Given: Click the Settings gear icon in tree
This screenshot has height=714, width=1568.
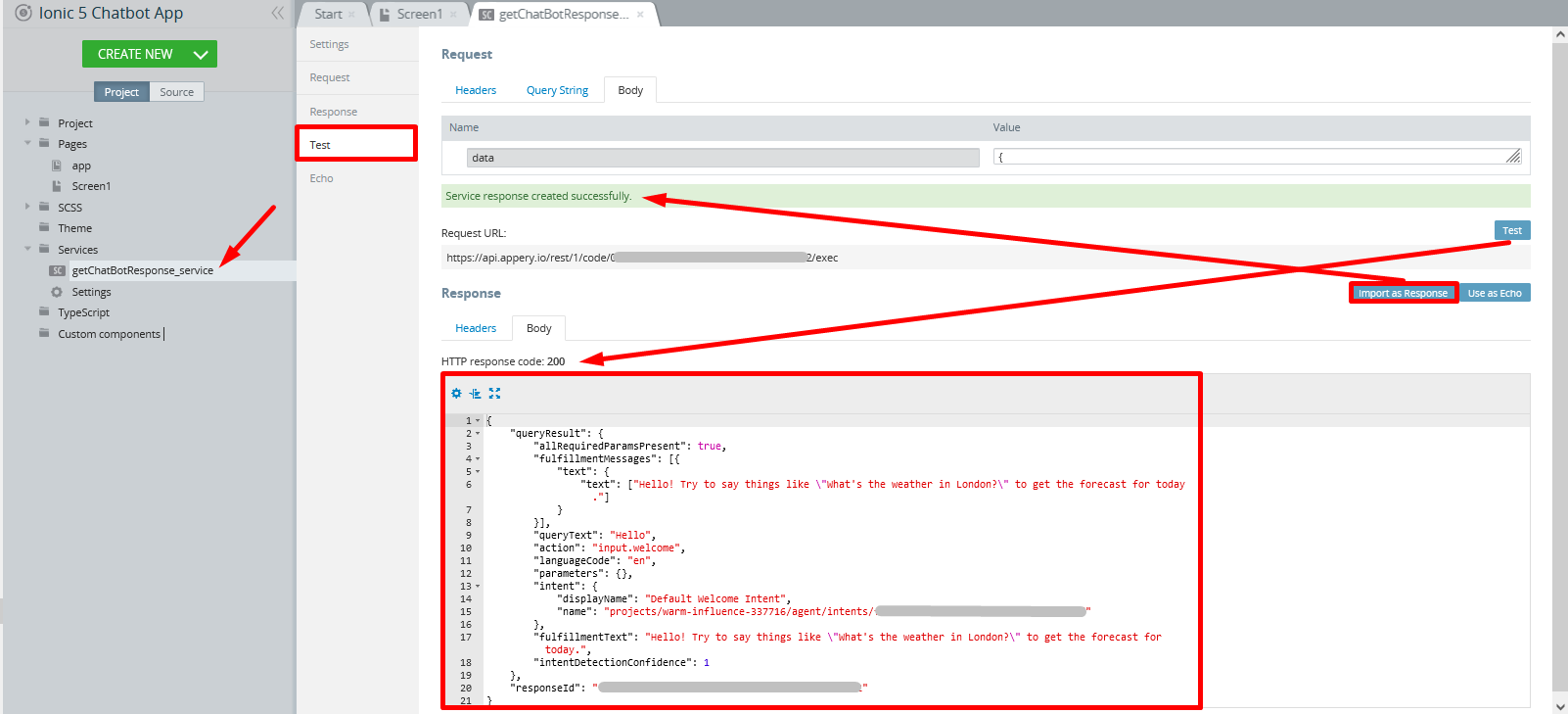Looking at the screenshot, I should (57, 292).
